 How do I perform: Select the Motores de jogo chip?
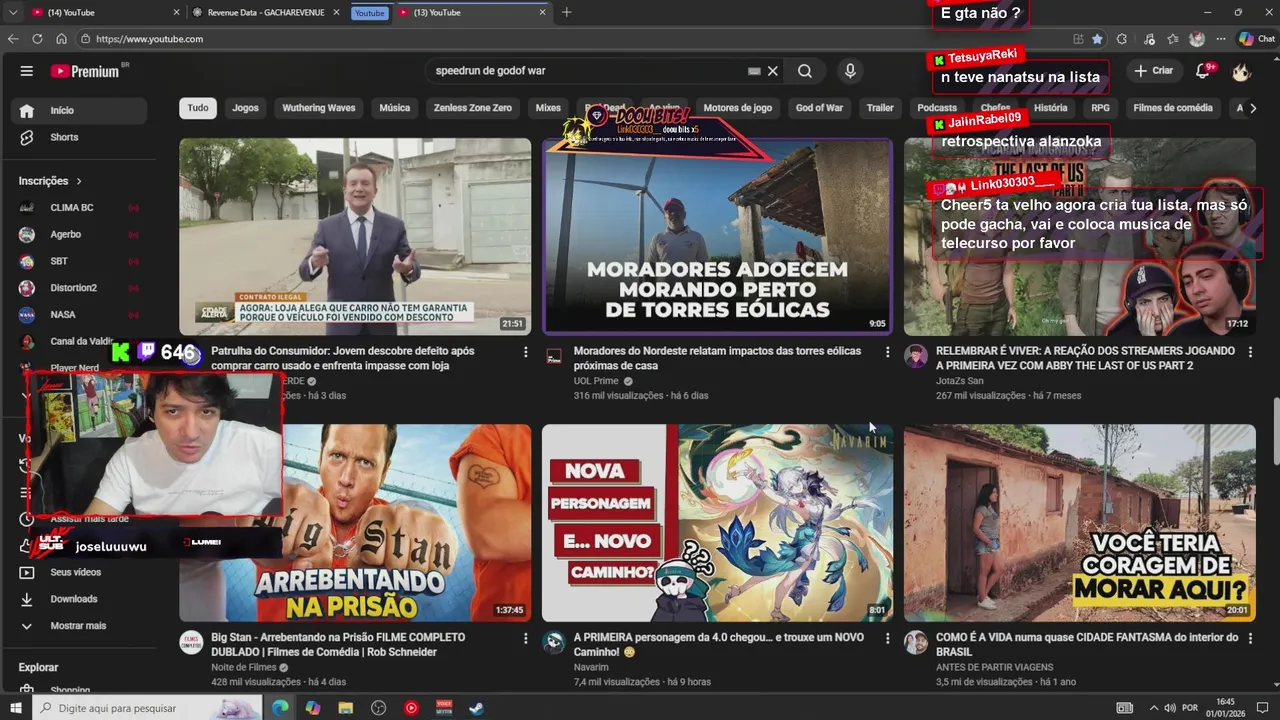tap(737, 108)
